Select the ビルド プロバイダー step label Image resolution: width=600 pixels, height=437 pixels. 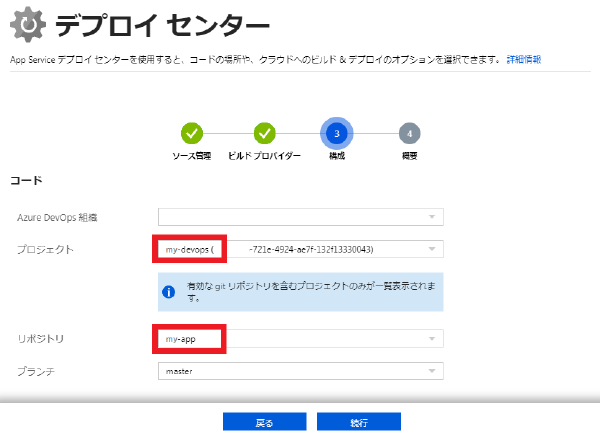pos(264,156)
